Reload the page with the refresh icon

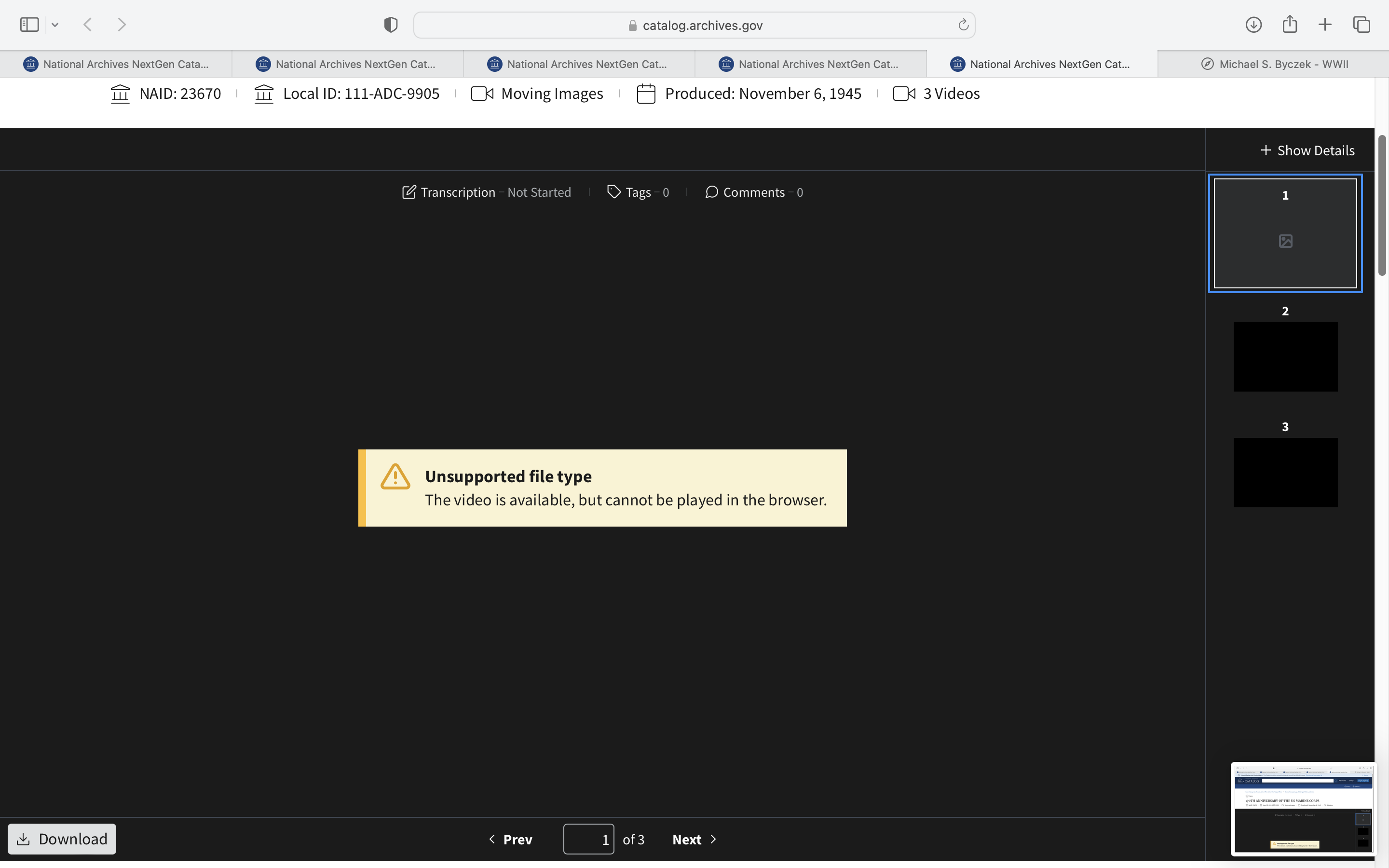point(963,25)
